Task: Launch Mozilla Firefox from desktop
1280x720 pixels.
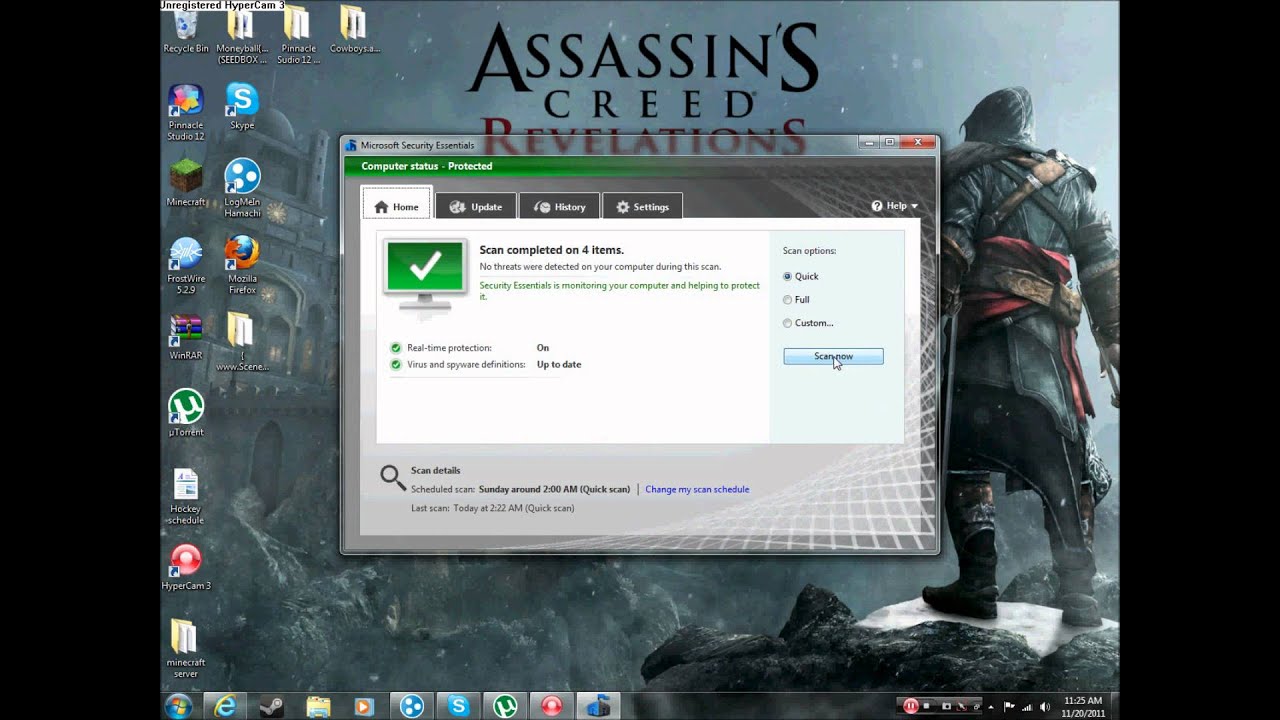Action: [x=242, y=265]
